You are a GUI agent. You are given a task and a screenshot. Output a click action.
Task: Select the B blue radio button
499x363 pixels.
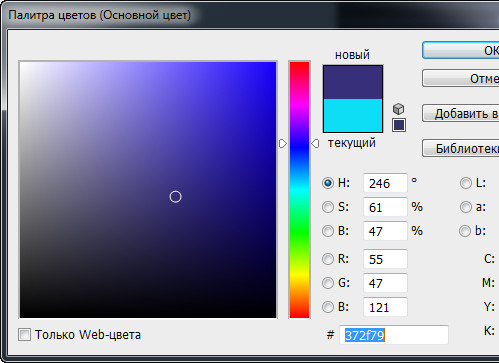(328, 307)
